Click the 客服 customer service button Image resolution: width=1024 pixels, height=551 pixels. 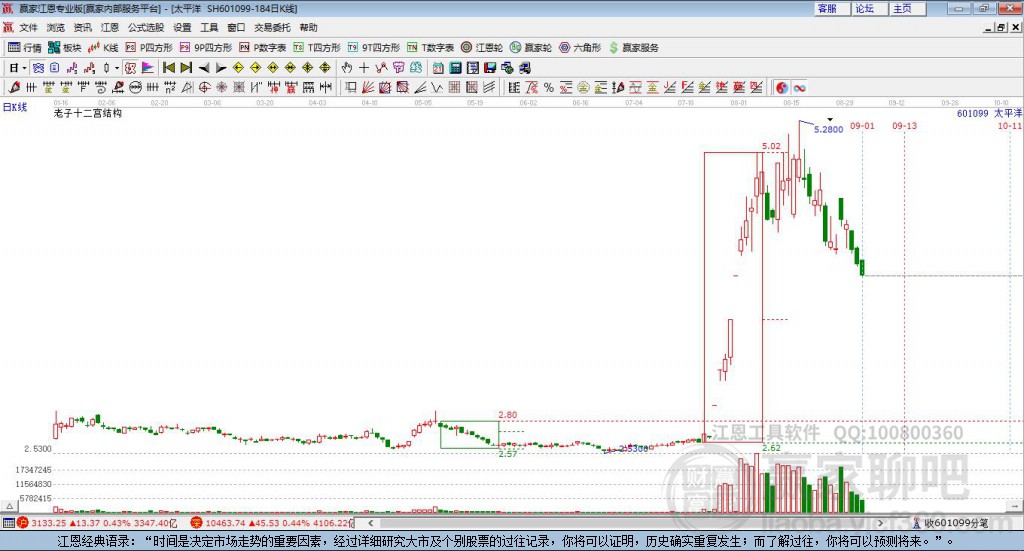pos(831,8)
